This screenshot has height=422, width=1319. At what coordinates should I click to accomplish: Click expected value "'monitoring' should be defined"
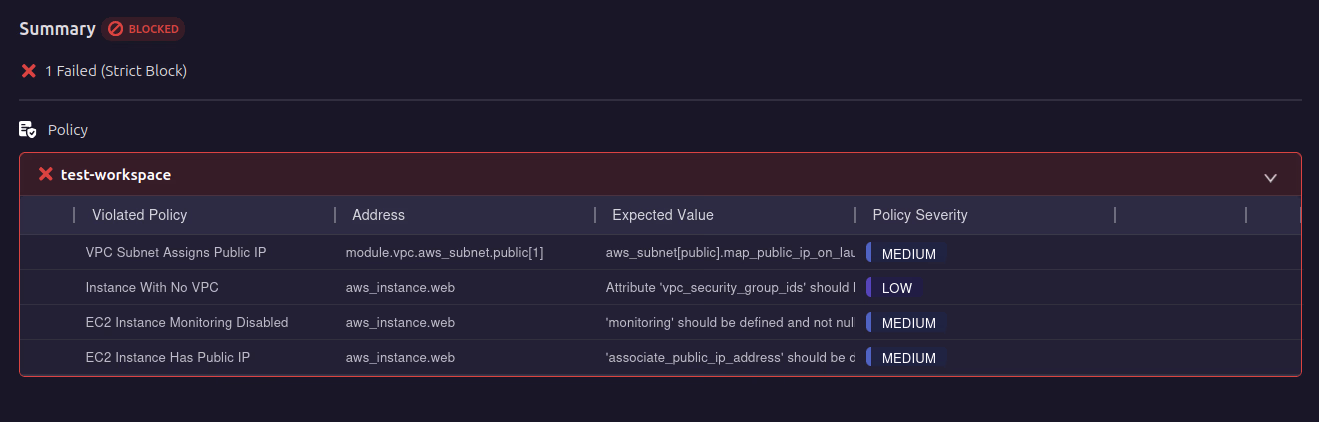coord(730,322)
